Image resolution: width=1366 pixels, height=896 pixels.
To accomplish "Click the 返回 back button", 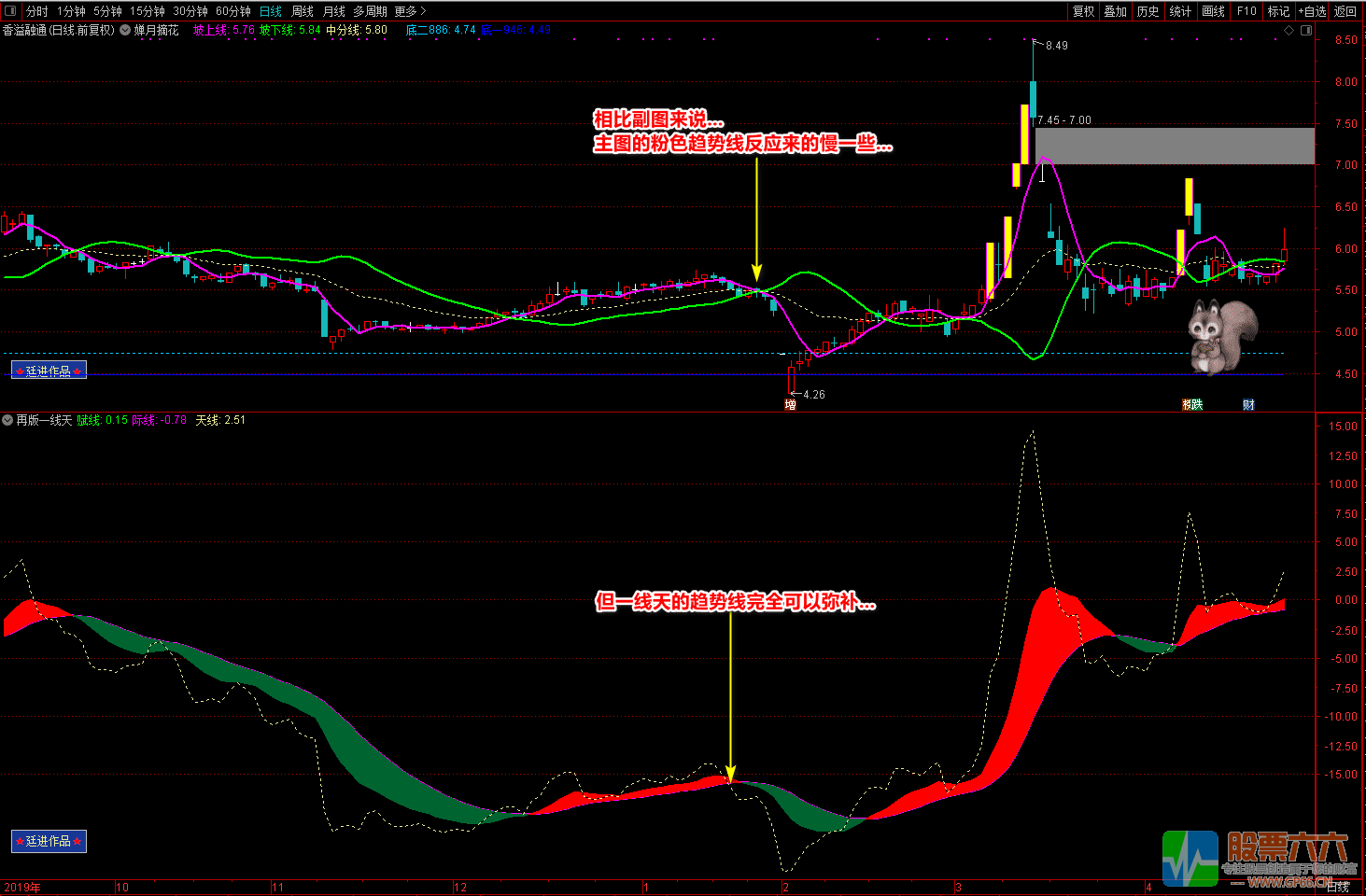I will tap(1345, 11).
